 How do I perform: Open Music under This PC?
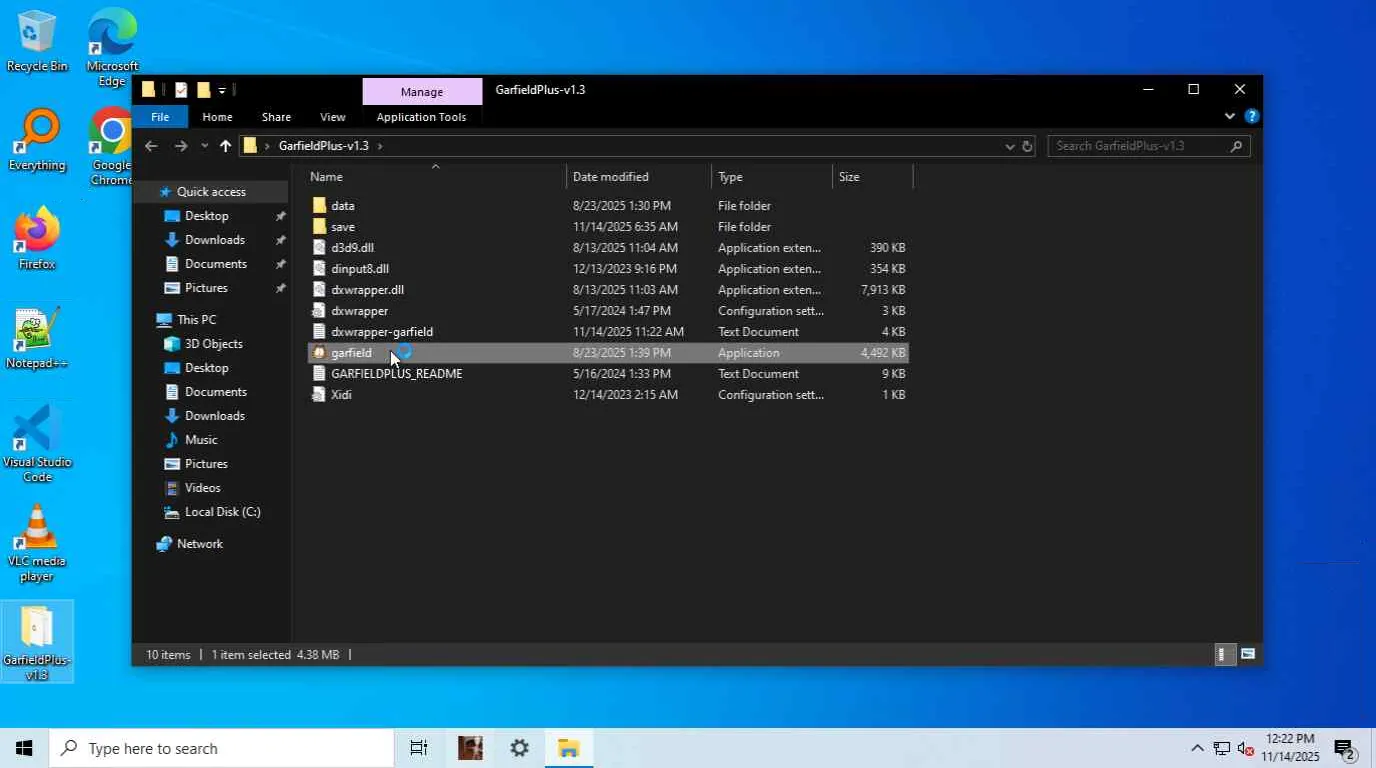point(201,440)
